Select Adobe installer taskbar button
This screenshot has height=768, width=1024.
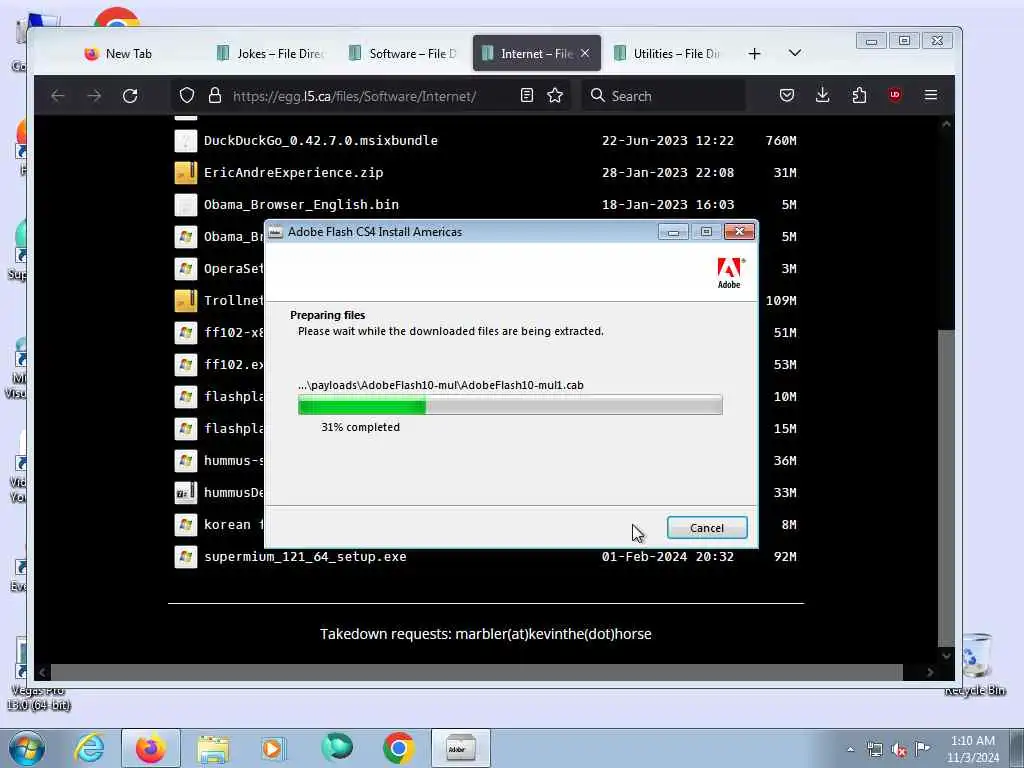460,748
